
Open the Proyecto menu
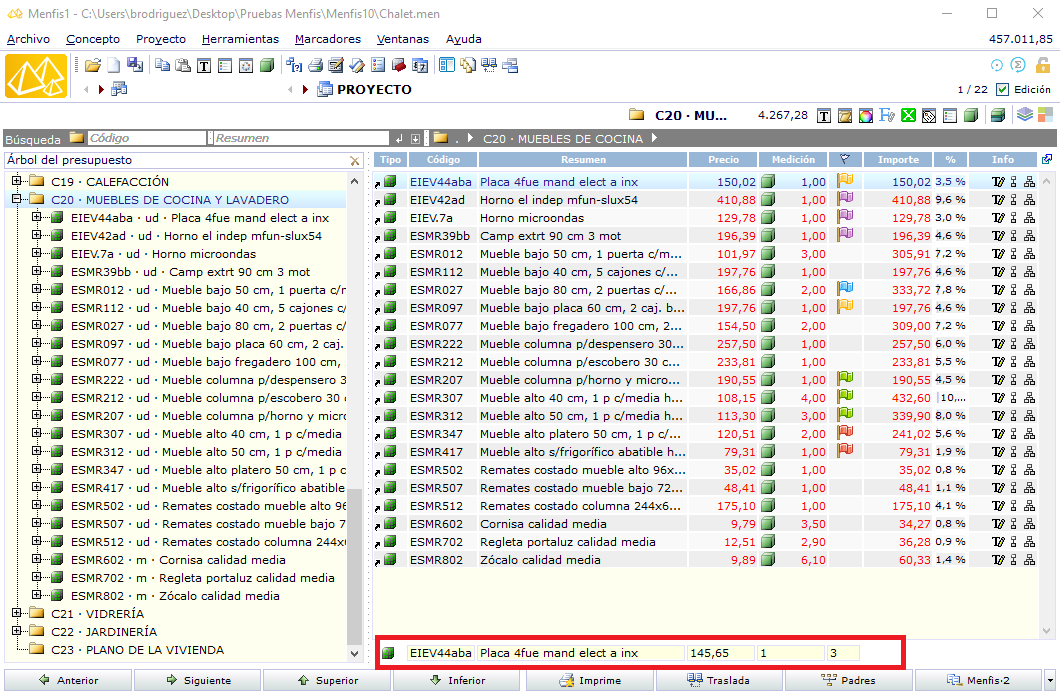[x=161, y=39]
